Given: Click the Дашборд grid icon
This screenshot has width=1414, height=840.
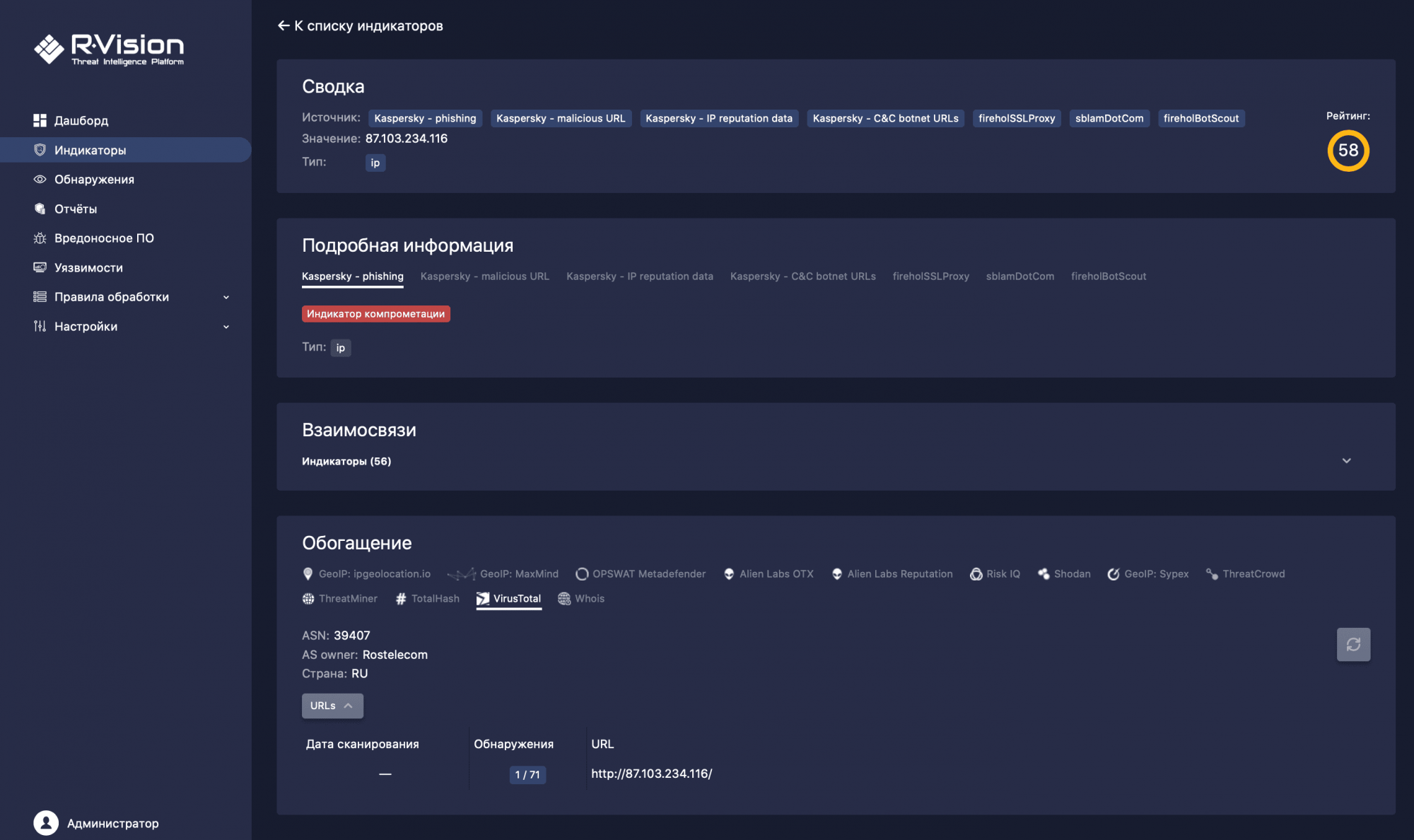Looking at the screenshot, I should point(40,120).
